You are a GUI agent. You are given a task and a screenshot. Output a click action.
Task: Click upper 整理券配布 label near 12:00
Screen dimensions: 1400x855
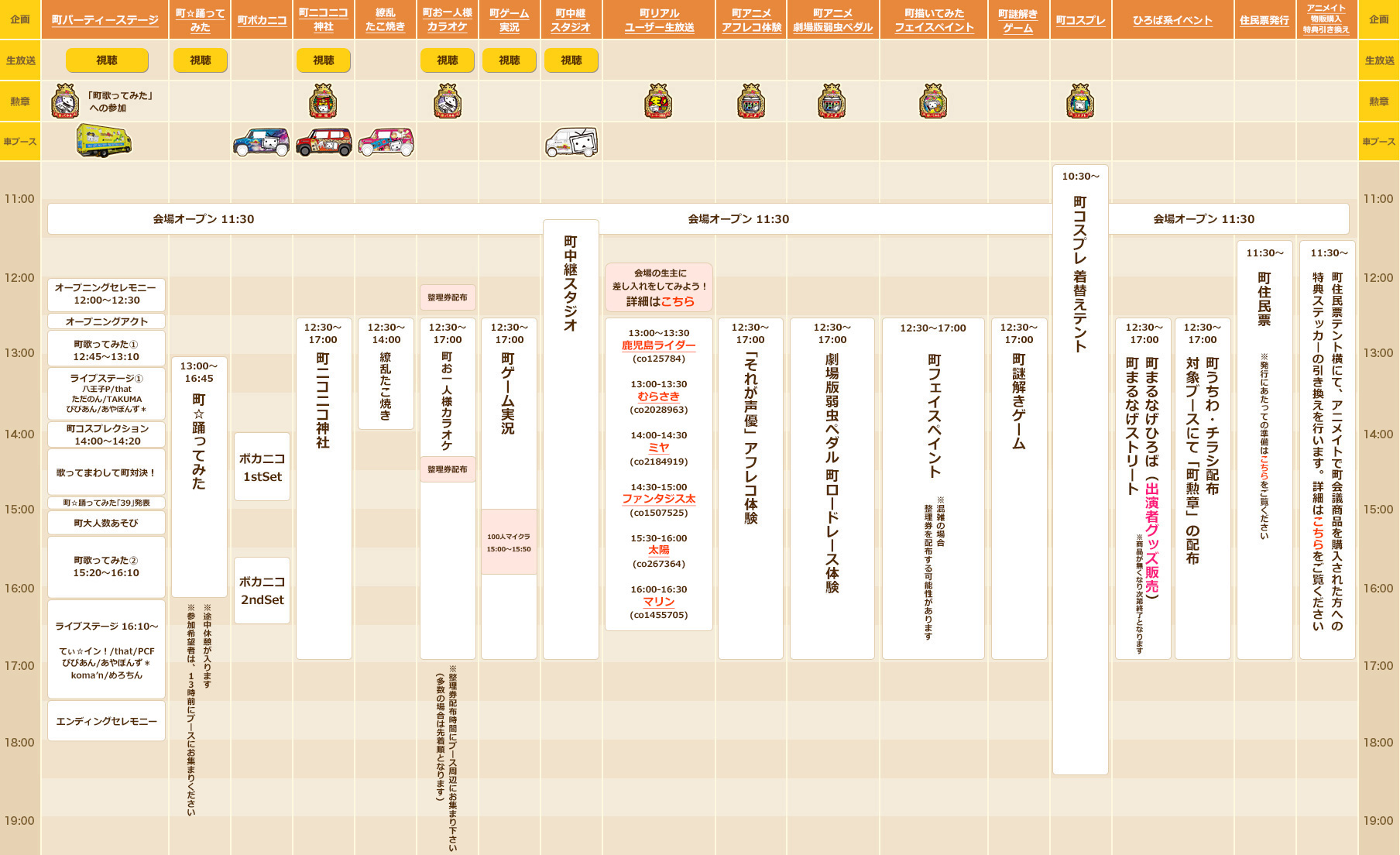tap(448, 297)
